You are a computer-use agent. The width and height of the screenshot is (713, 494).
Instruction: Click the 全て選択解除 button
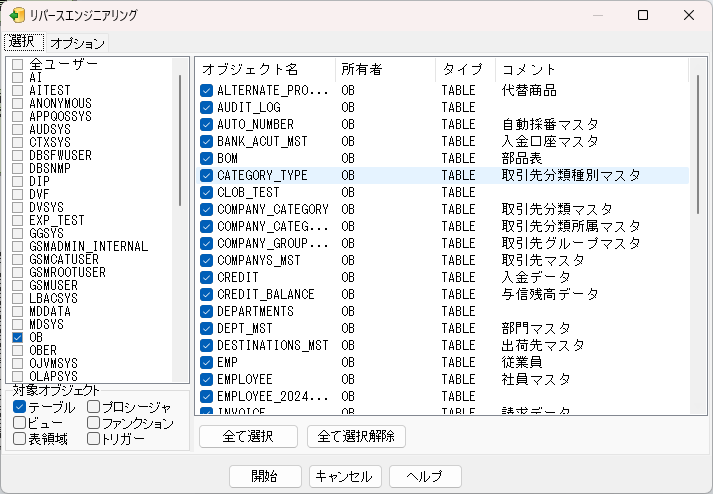click(356, 437)
